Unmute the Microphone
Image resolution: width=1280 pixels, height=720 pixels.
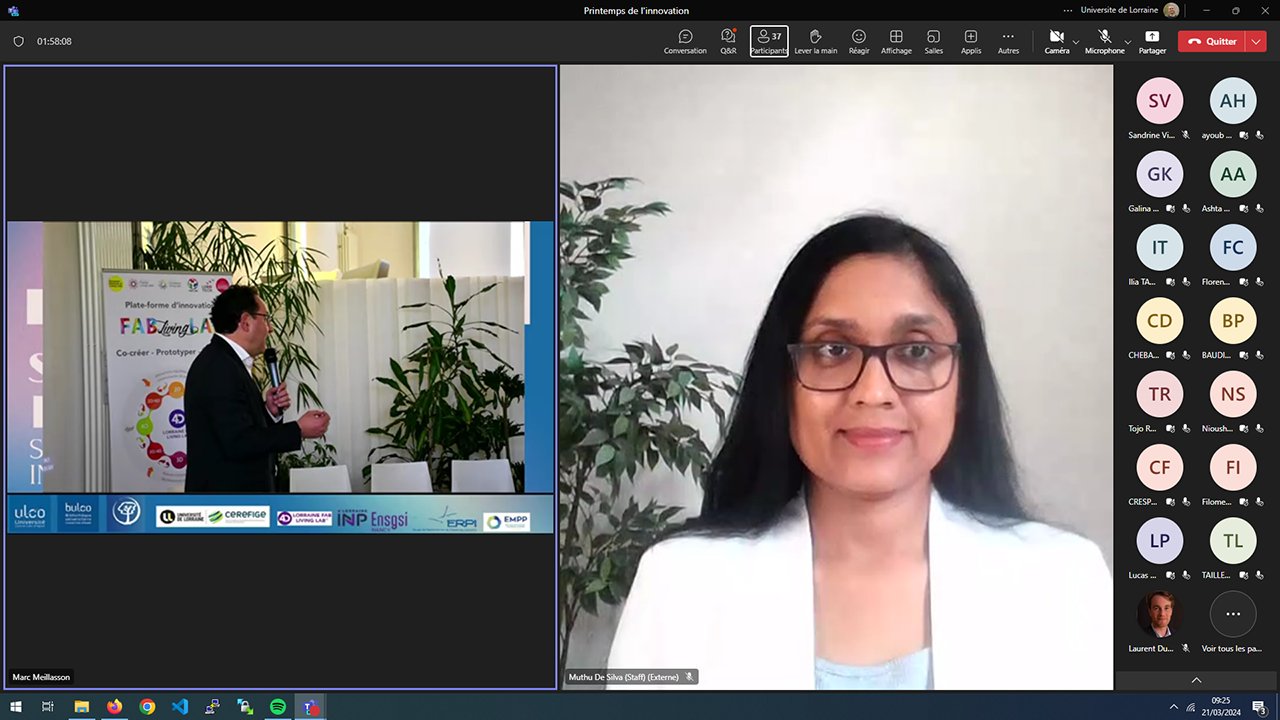tap(1104, 41)
